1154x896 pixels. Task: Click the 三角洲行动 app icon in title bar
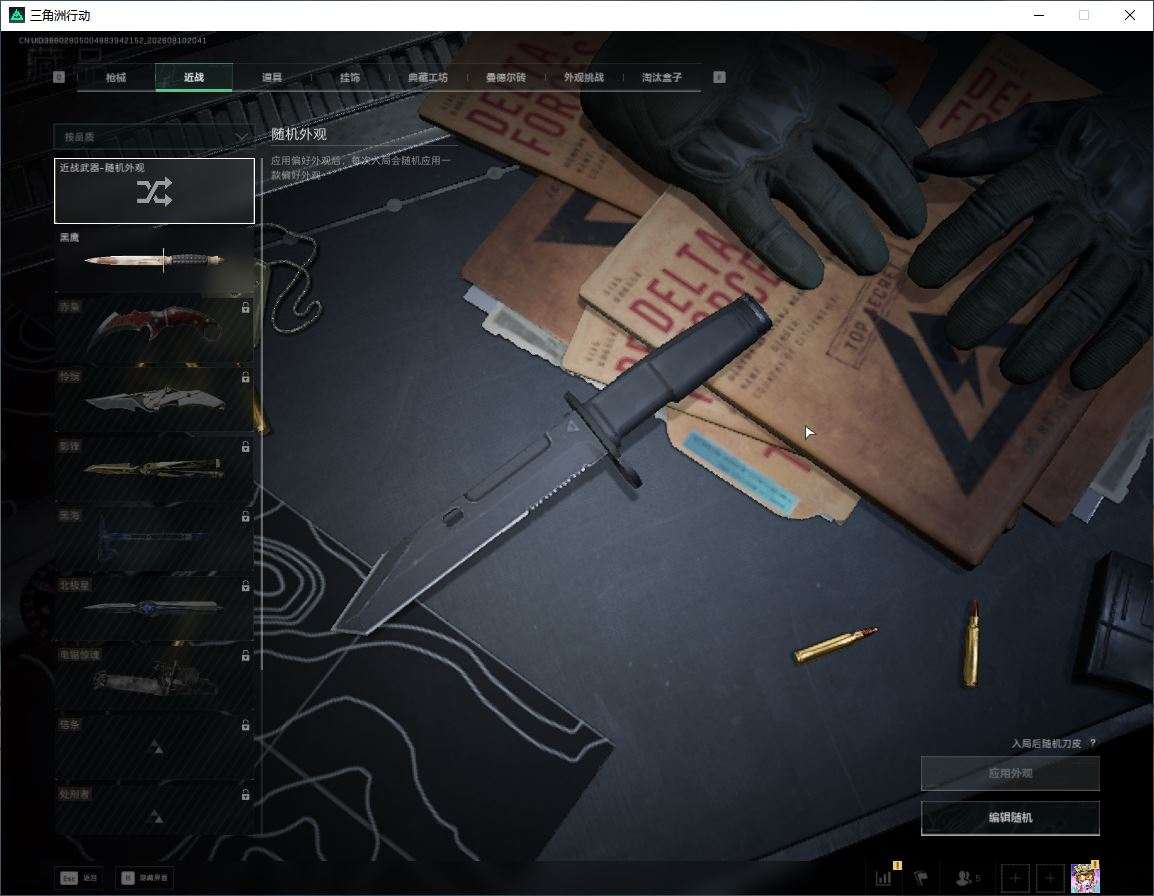(16, 15)
